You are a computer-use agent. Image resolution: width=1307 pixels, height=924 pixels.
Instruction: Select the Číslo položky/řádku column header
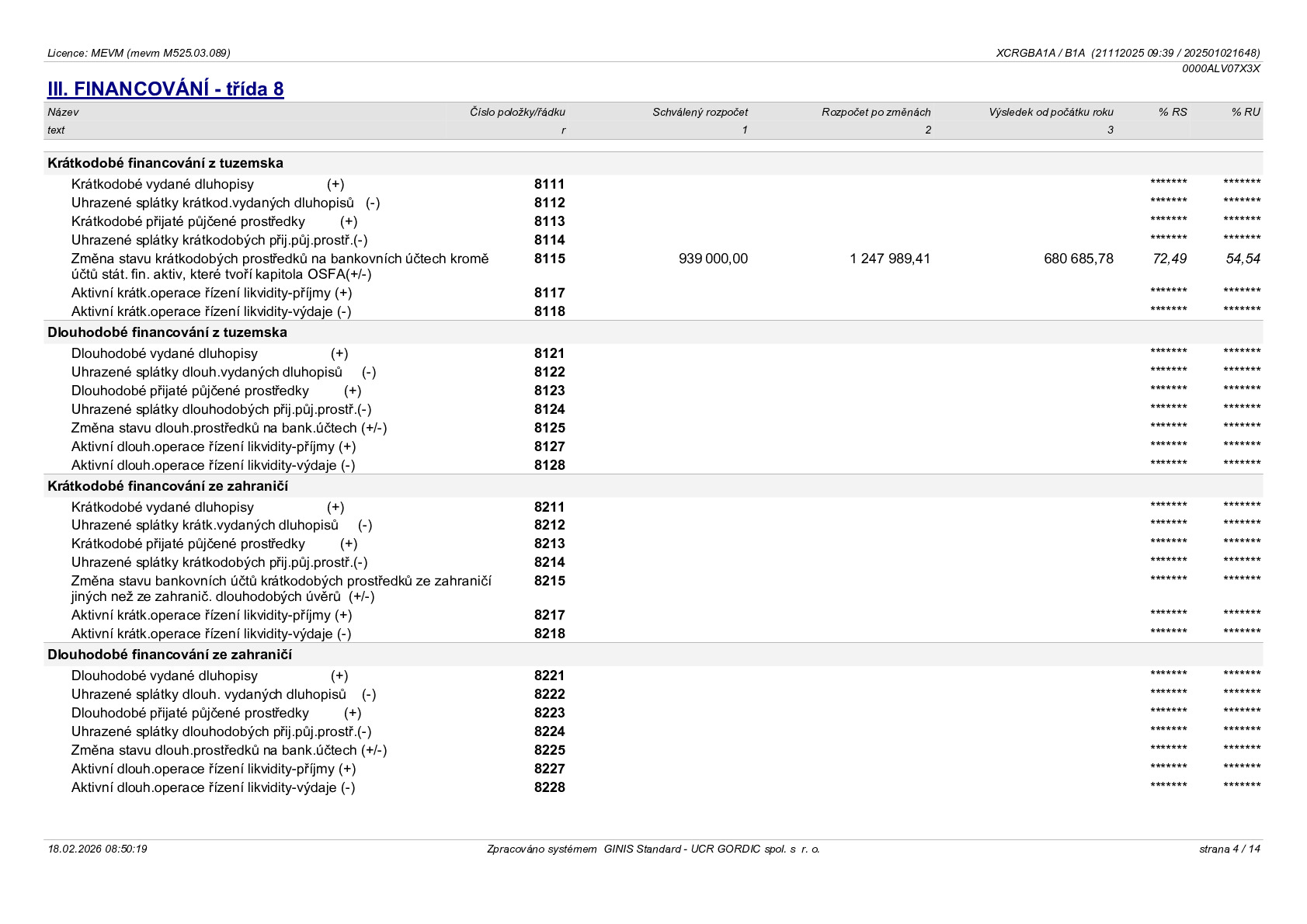tap(517, 112)
